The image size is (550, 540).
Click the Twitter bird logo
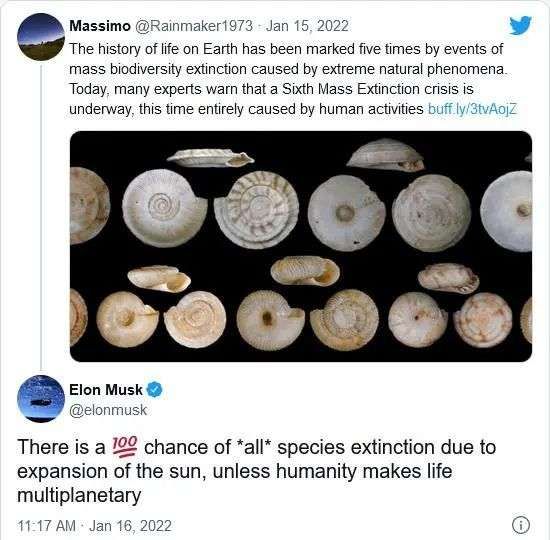coord(521,25)
